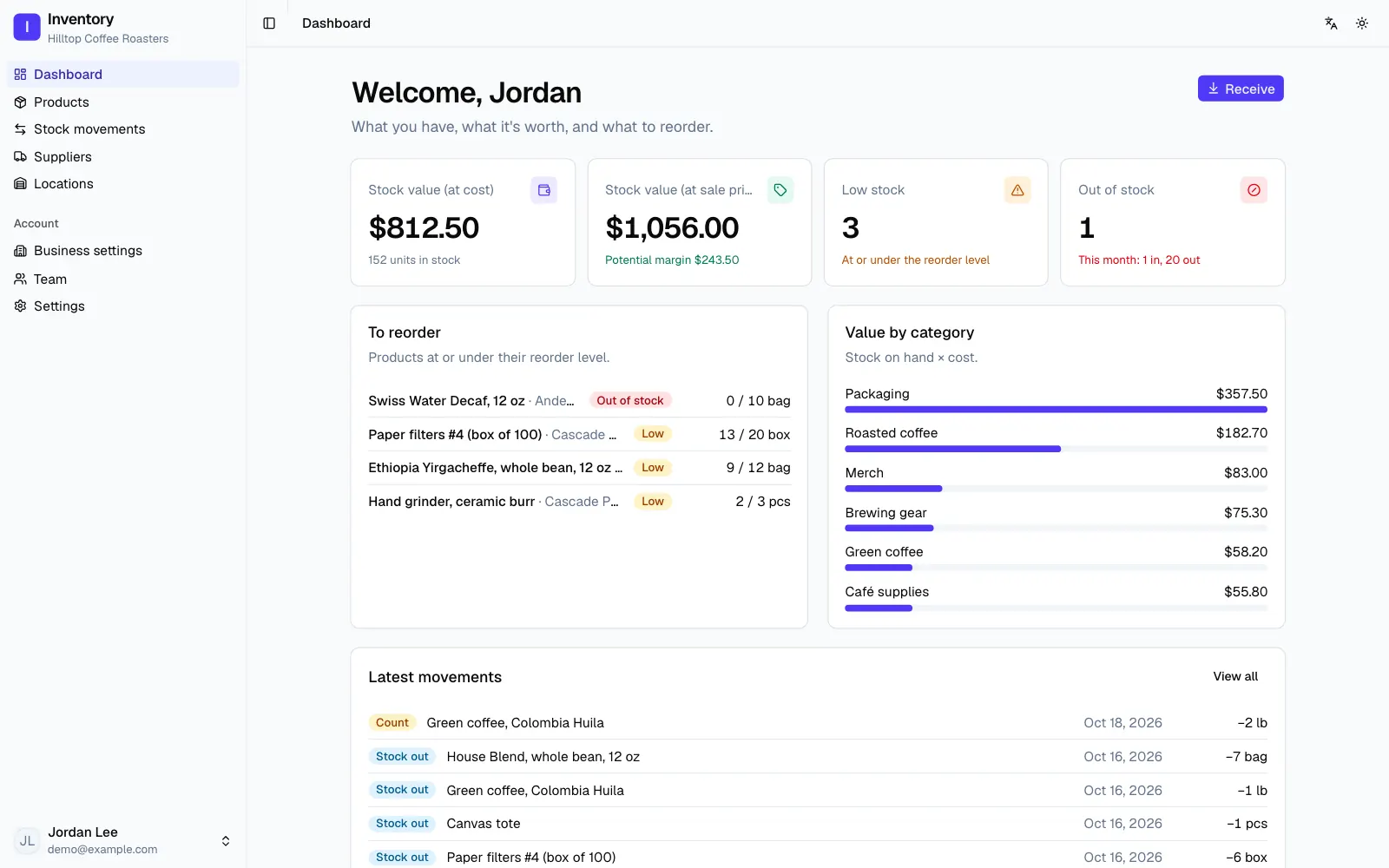Click House Blend, whole bean, 12 oz movement
The image size is (1389, 868).
point(543,757)
